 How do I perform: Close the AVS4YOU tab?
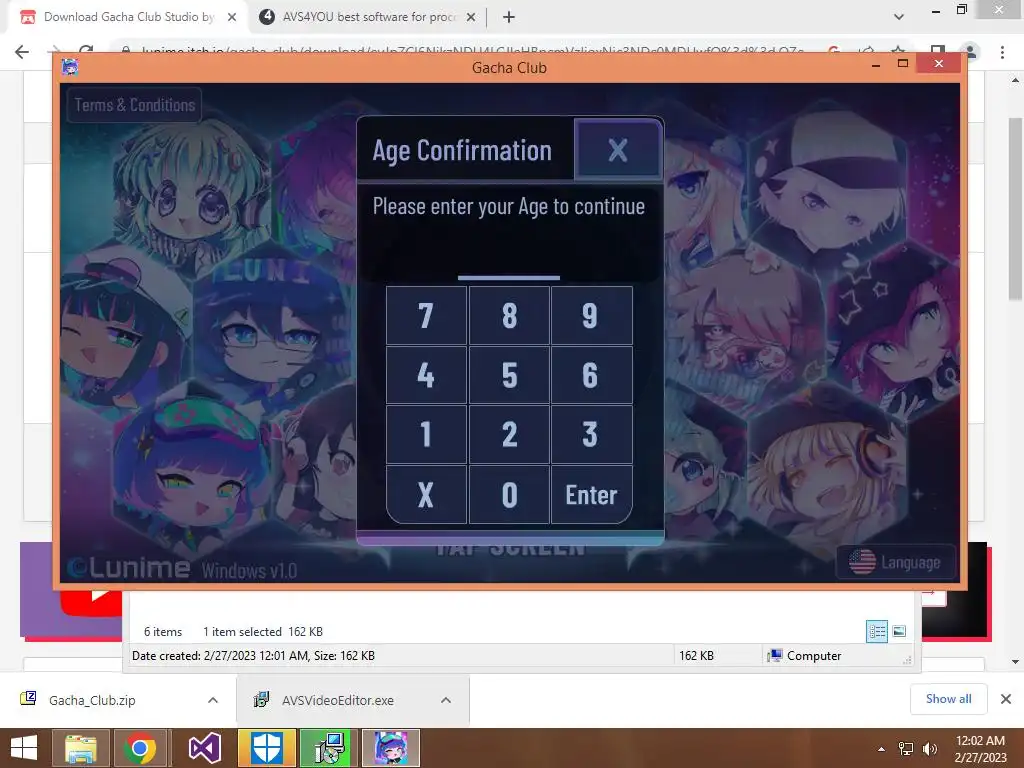pos(471,17)
